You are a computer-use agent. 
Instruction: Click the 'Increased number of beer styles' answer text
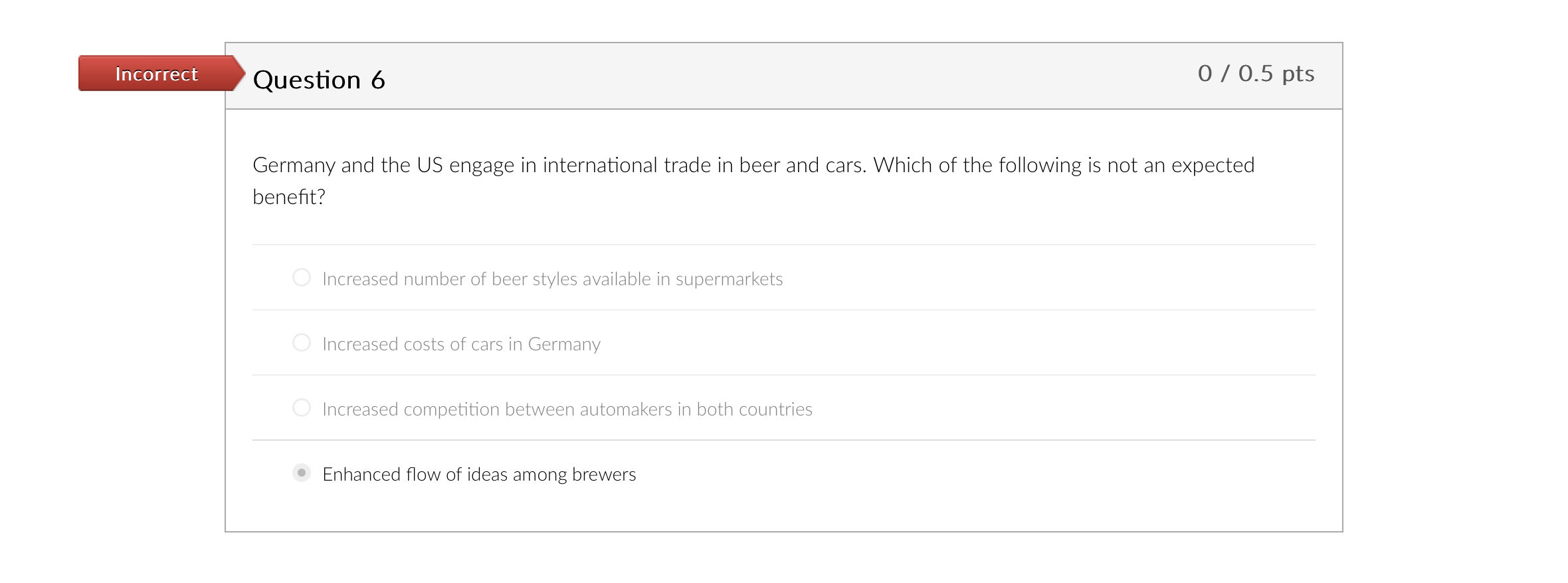tap(552, 279)
